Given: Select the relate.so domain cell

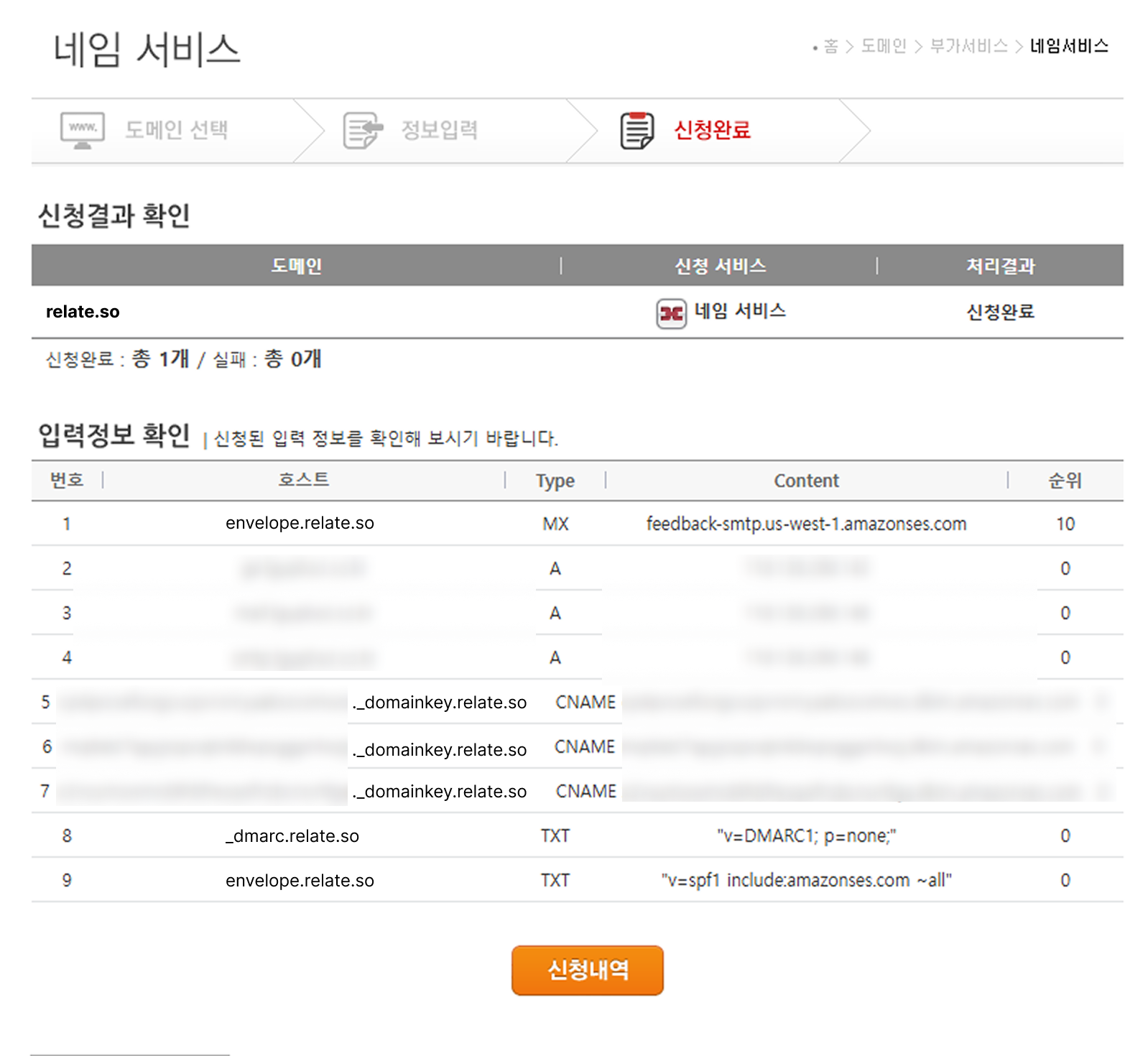Looking at the screenshot, I should [x=83, y=312].
